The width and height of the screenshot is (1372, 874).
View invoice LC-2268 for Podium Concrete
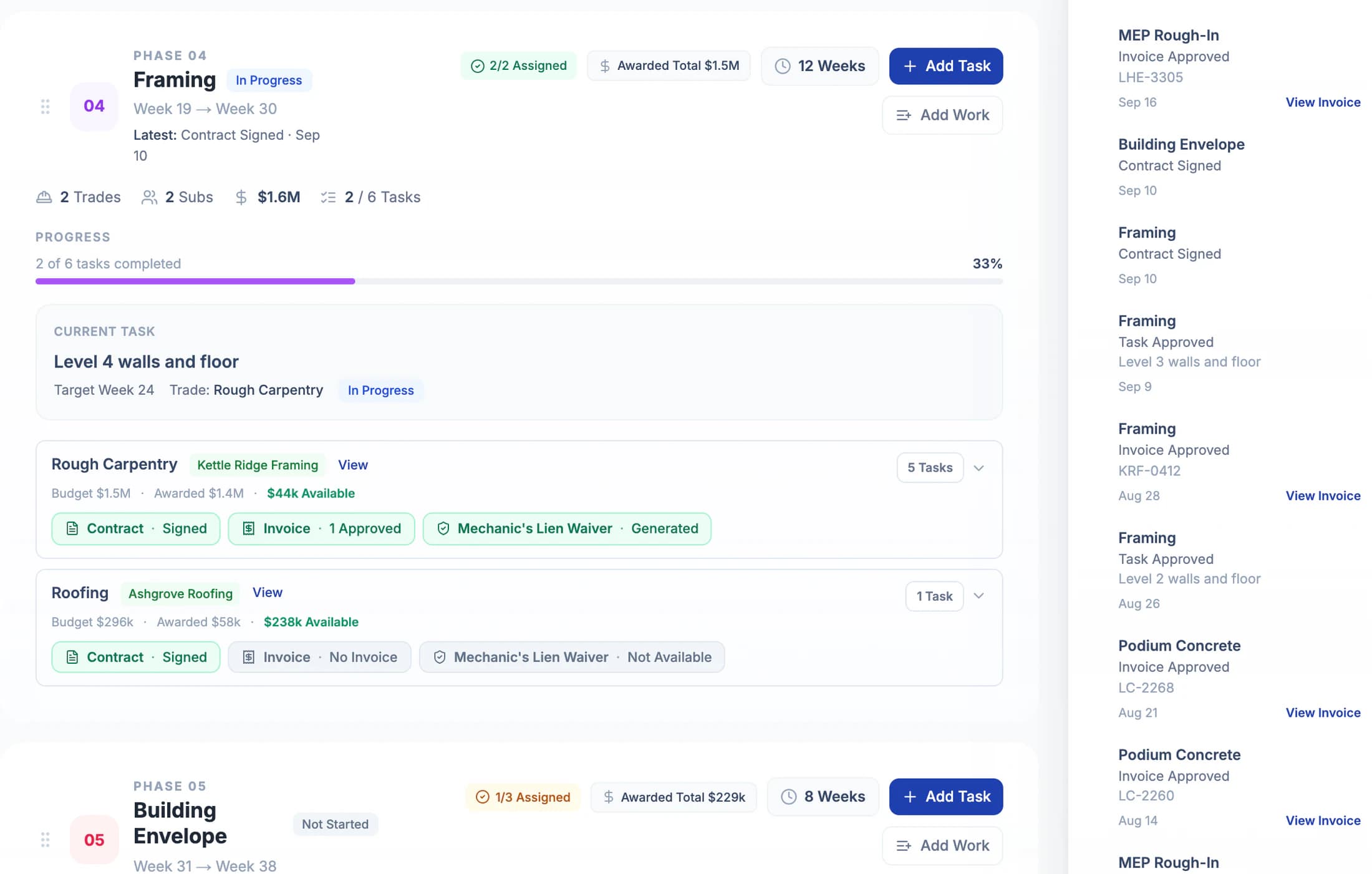(1323, 713)
